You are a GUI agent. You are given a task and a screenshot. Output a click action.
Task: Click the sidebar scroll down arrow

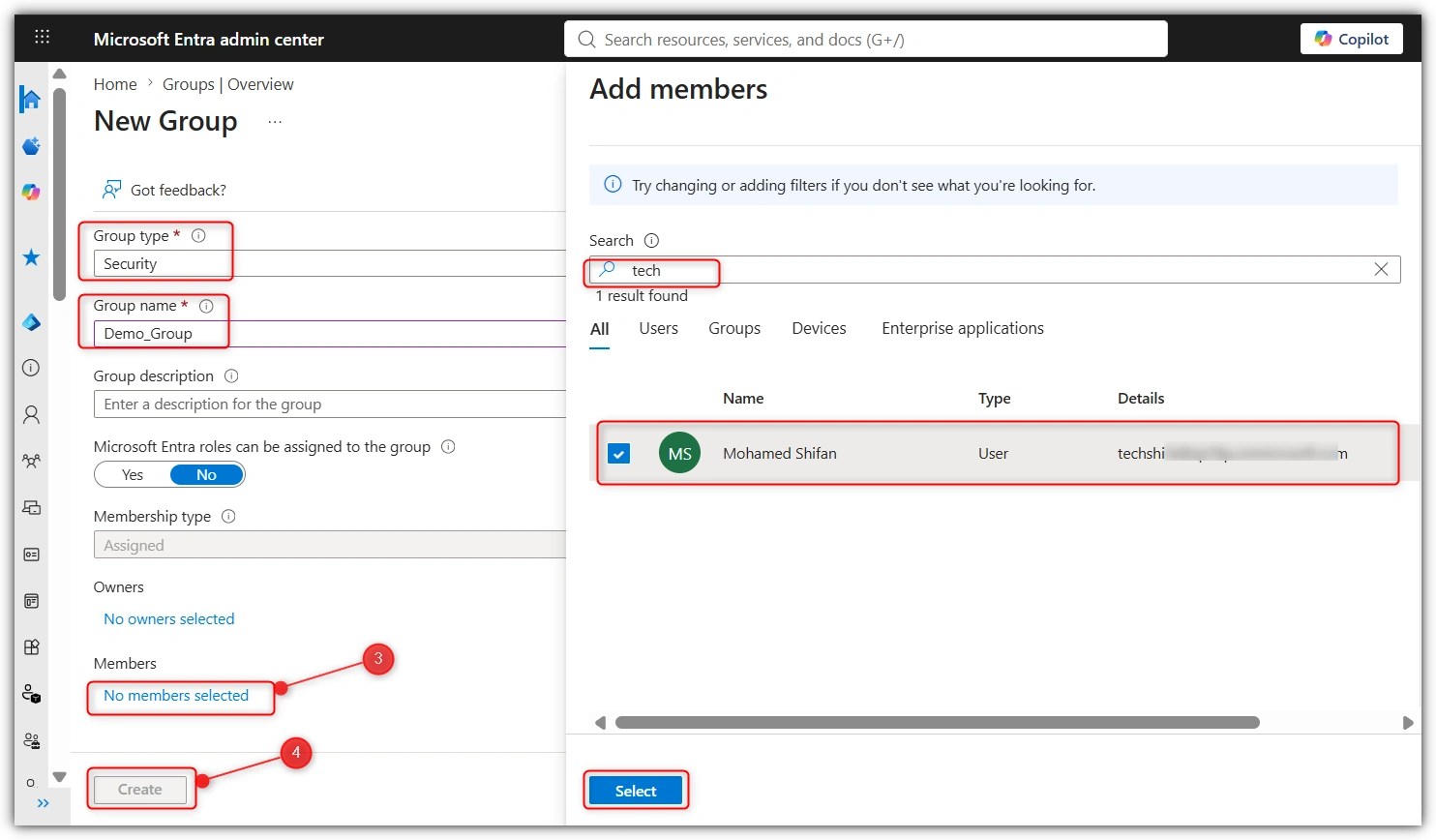[60, 777]
